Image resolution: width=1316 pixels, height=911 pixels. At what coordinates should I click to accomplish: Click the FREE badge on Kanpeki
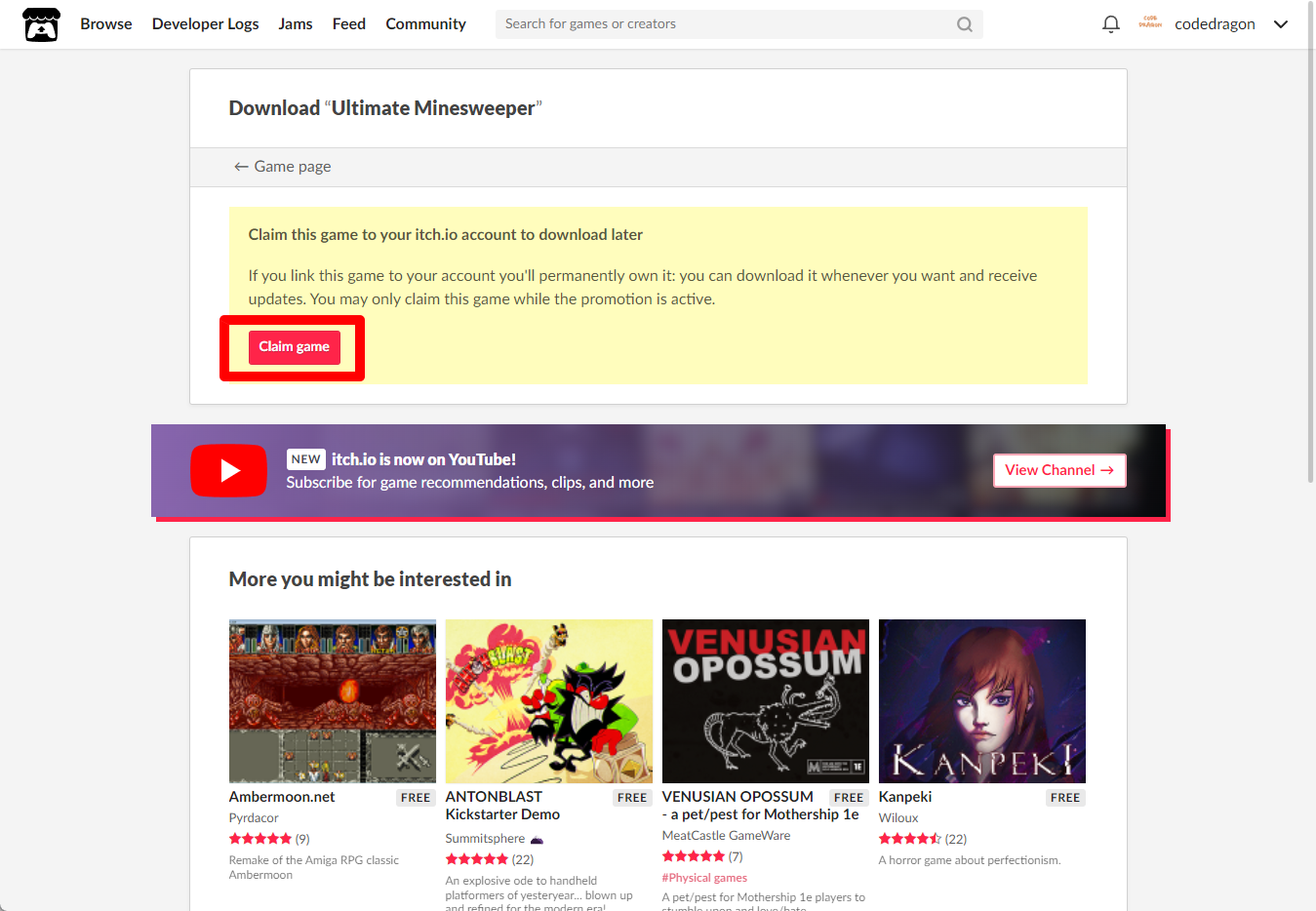tap(1065, 798)
